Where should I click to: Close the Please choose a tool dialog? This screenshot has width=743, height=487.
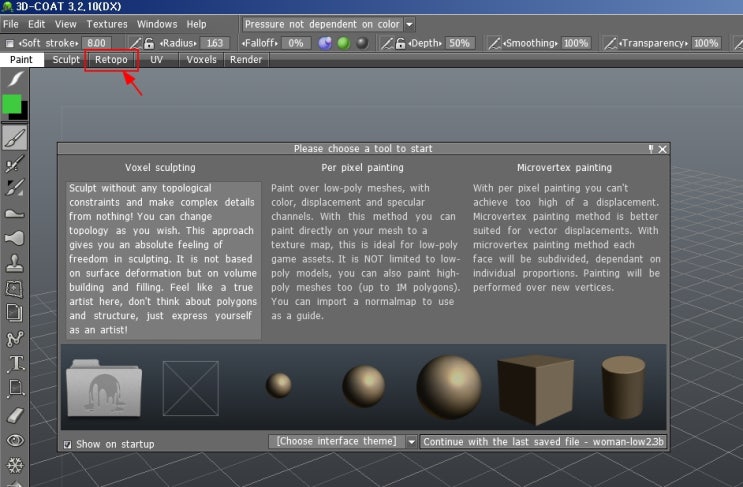(662, 149)
